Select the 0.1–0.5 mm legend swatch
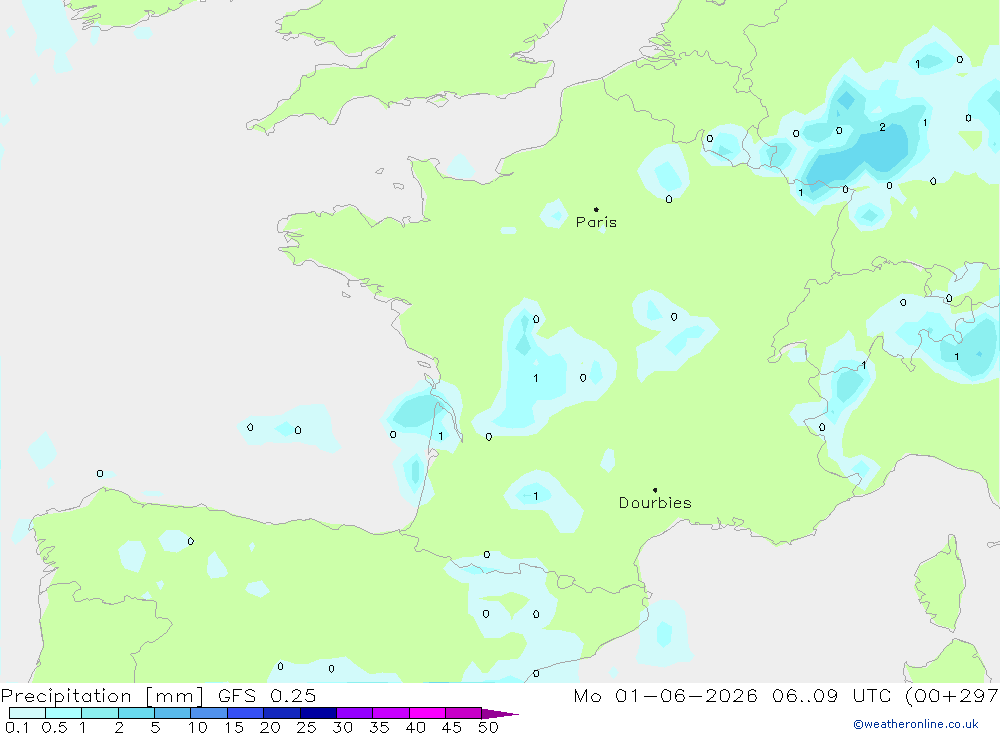Image resolution: width=1000 pixels, height=733 pixels. tap(27, 713)
